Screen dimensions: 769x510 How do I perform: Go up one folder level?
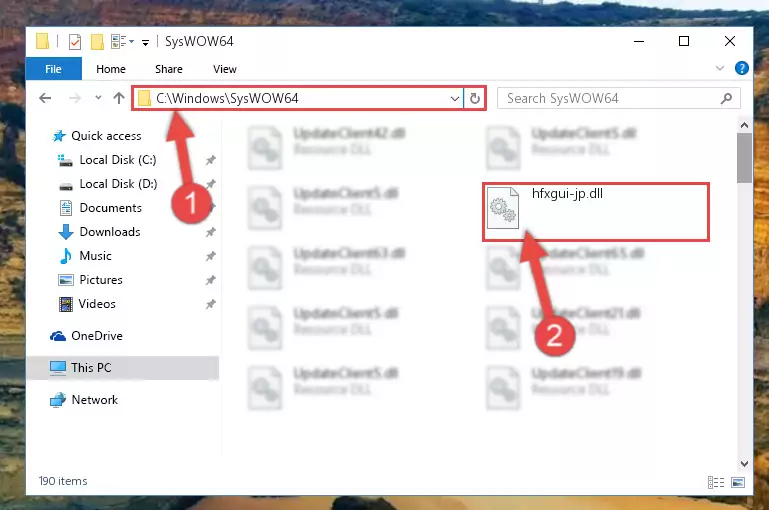click(x=119, y=98)
